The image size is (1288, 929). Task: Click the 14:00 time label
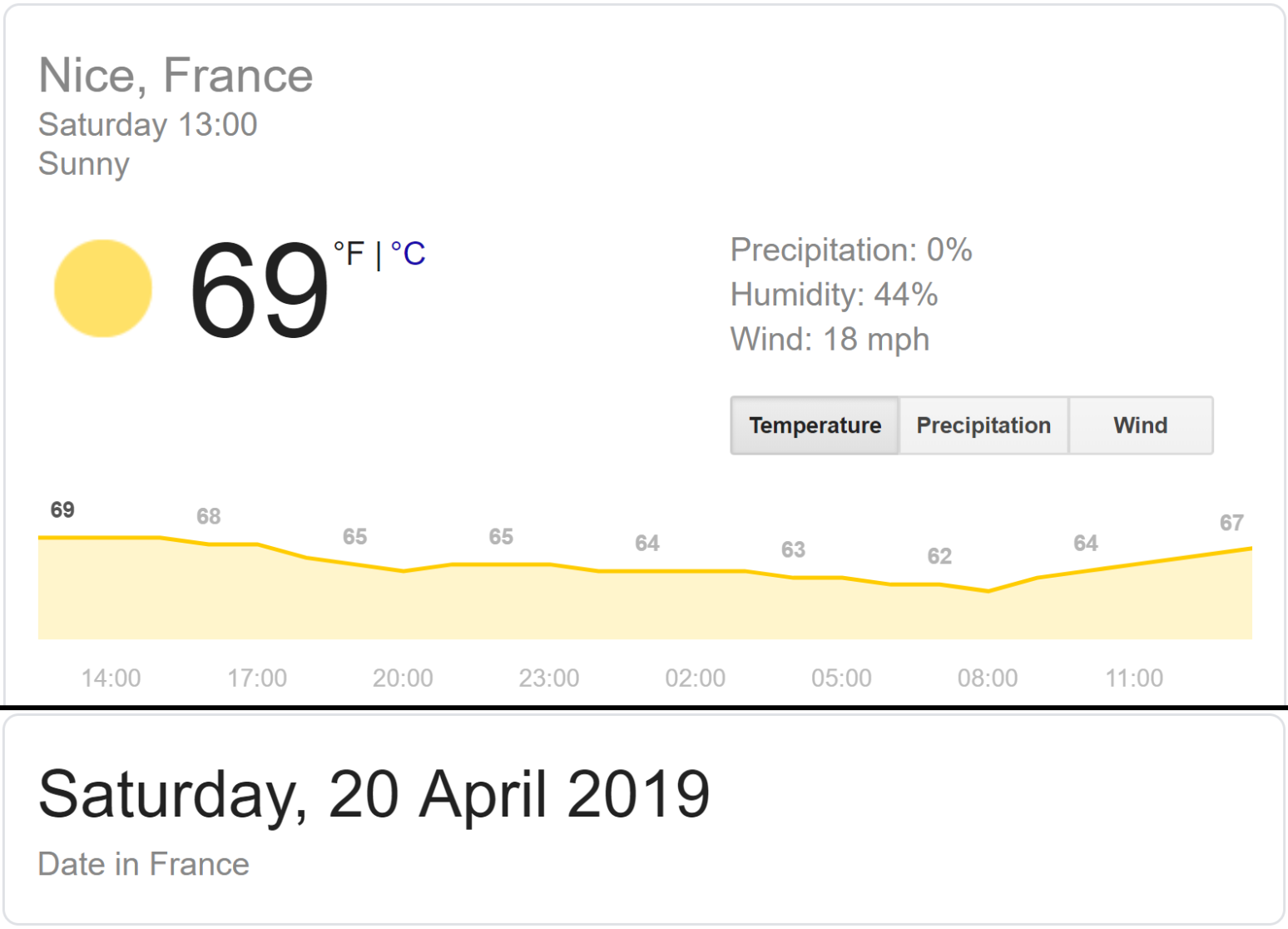(111, 678)
